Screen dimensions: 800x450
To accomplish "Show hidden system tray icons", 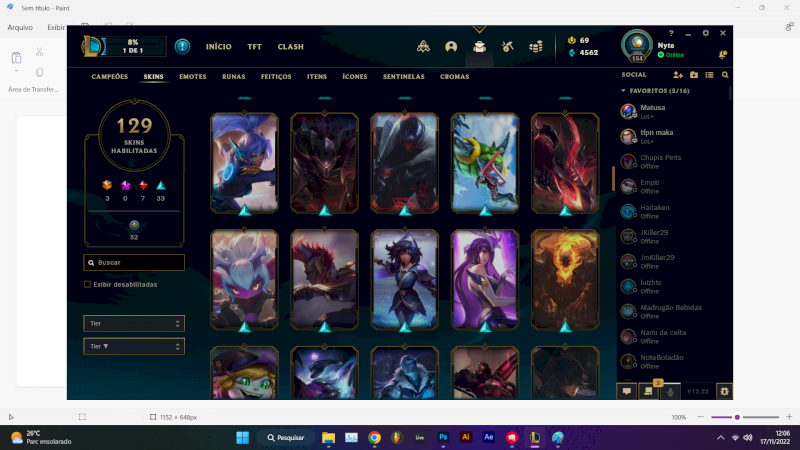I will tap(720, 438).
